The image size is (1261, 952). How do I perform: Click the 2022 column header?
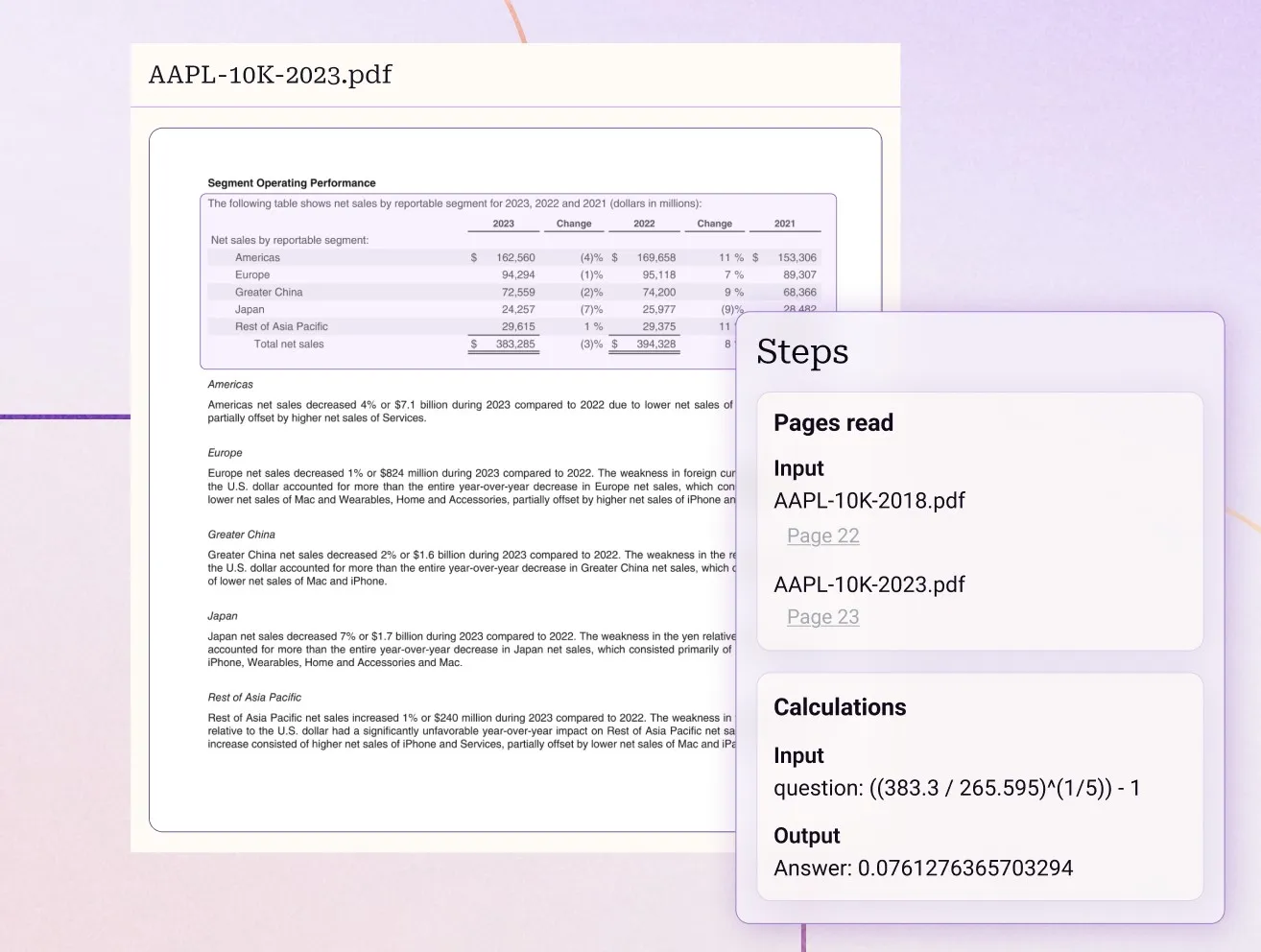point(644,224)
